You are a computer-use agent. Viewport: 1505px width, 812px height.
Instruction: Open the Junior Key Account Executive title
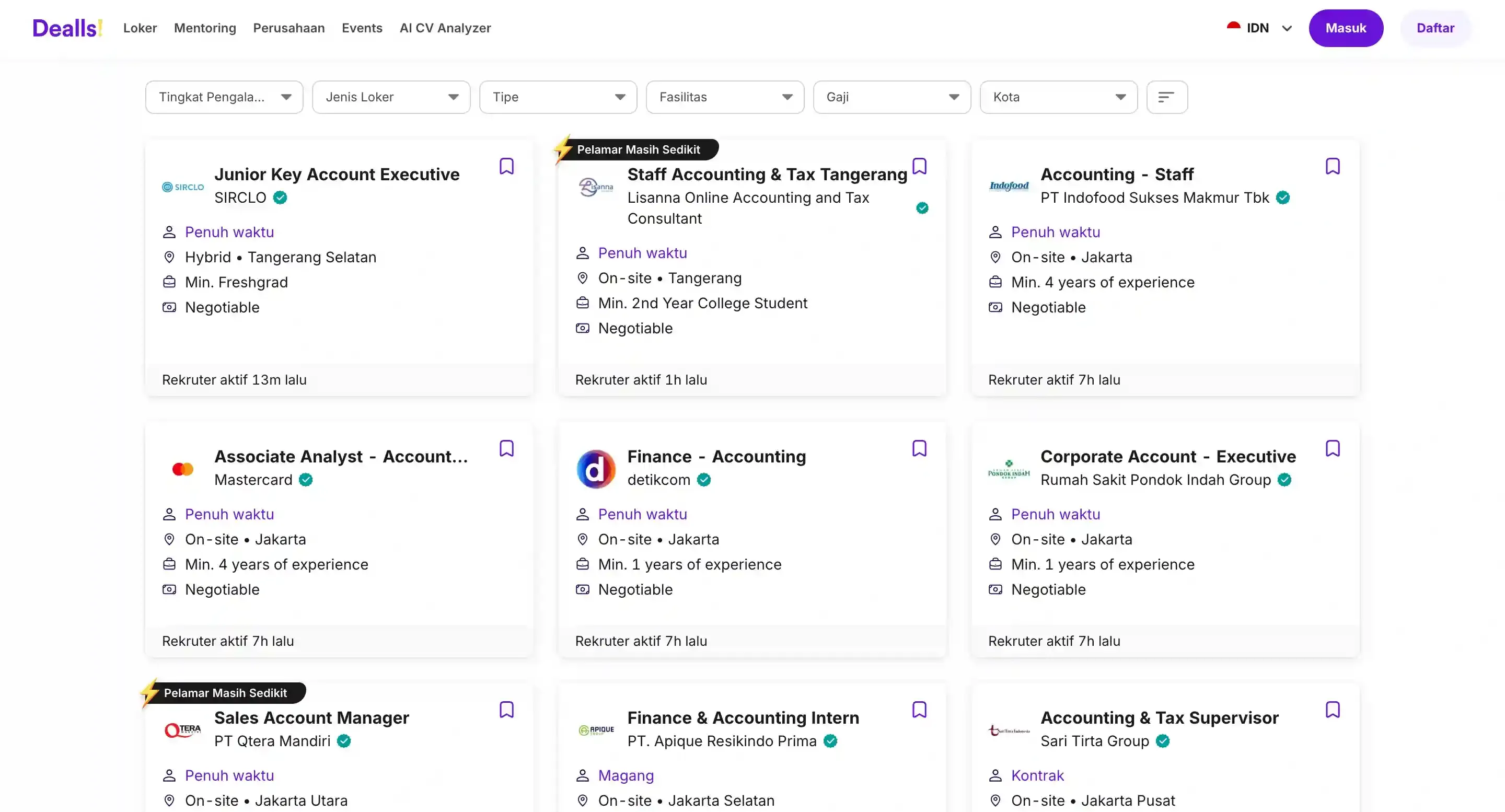click(337, 174)
